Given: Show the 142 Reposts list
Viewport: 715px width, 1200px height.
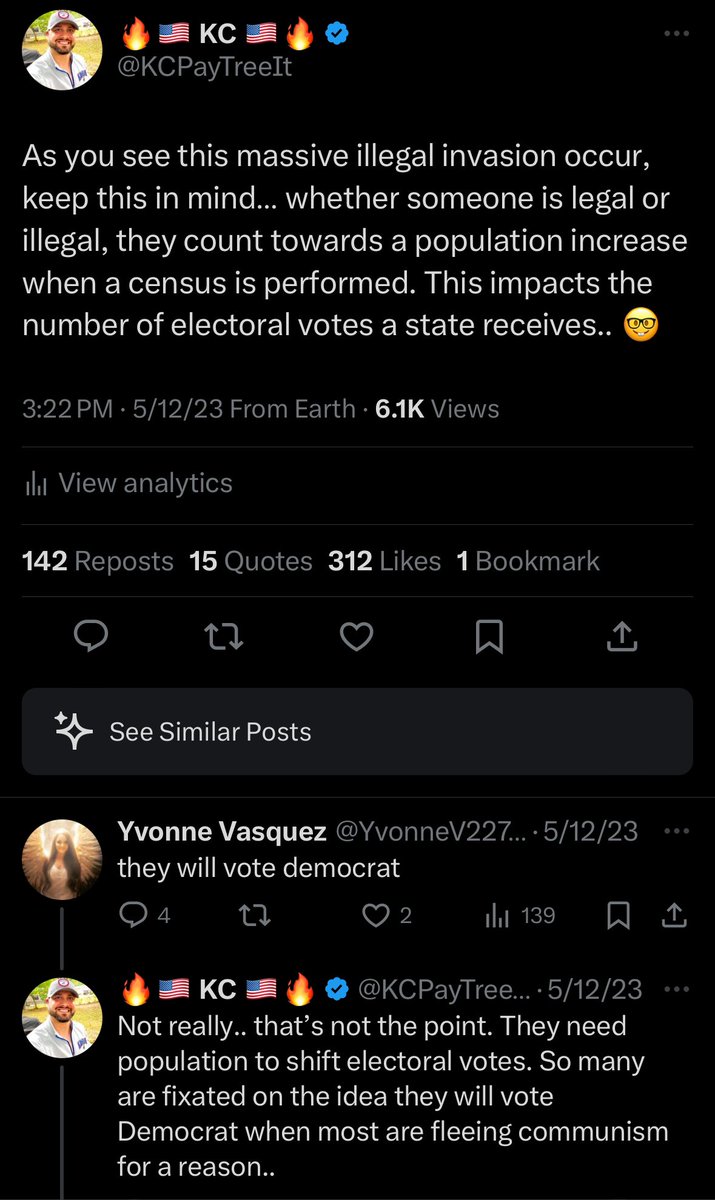Looking at the screenshot, I should pyautogui.click(x=98, y=561).
